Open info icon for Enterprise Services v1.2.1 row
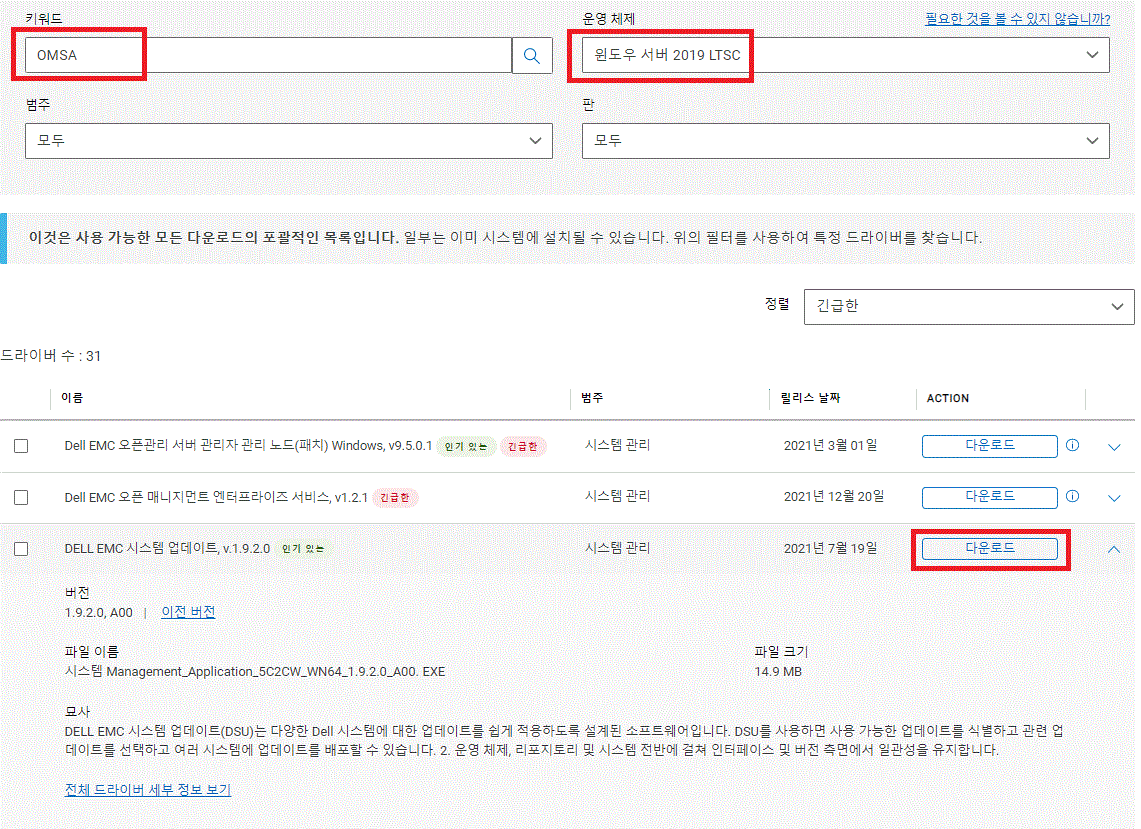This screenshot has height=829, width=1141. [x=1073, y=496]
